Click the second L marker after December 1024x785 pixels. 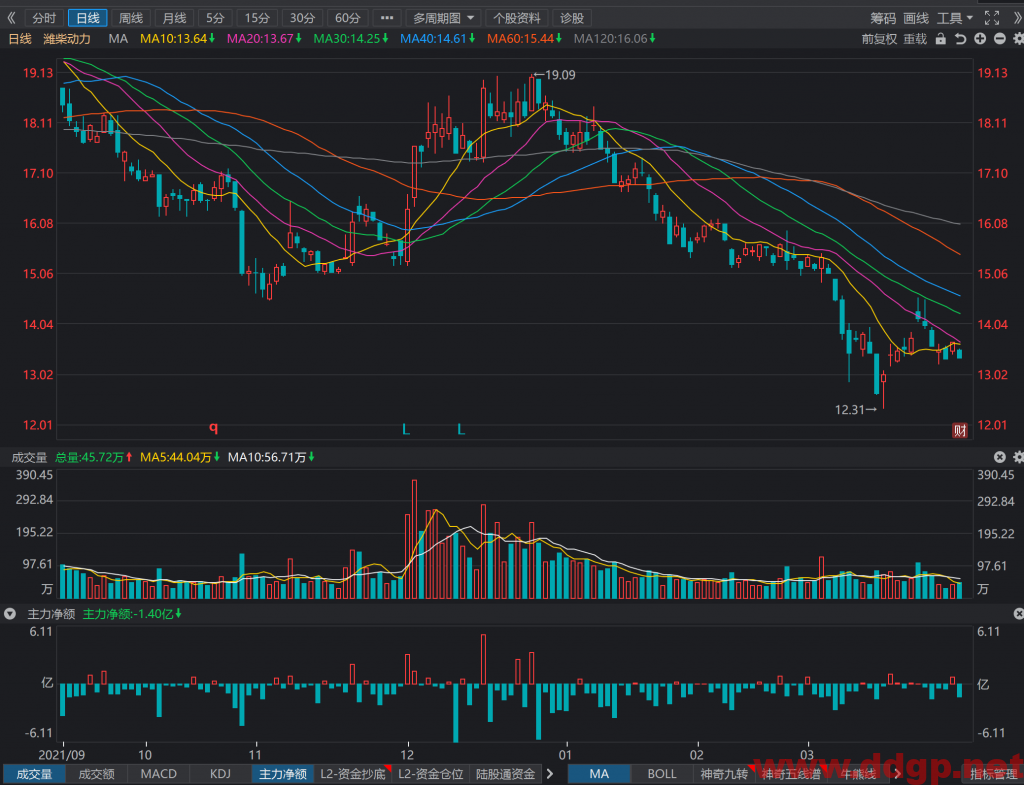coord(460,429)
